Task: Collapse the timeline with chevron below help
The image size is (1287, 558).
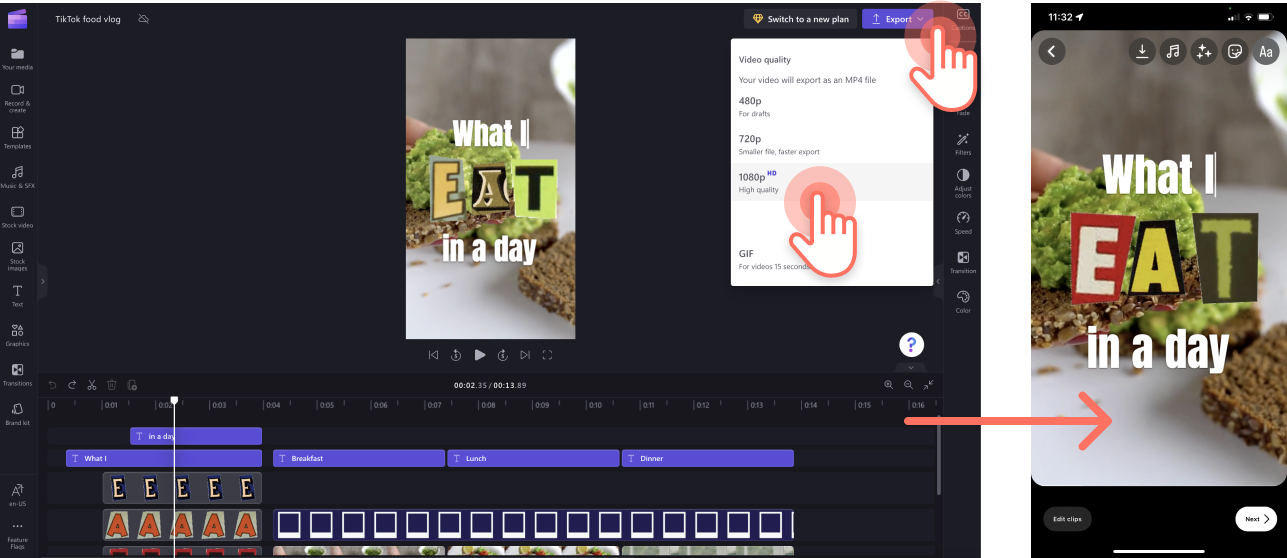Action: pyautogui.click(x=910, y=367)
